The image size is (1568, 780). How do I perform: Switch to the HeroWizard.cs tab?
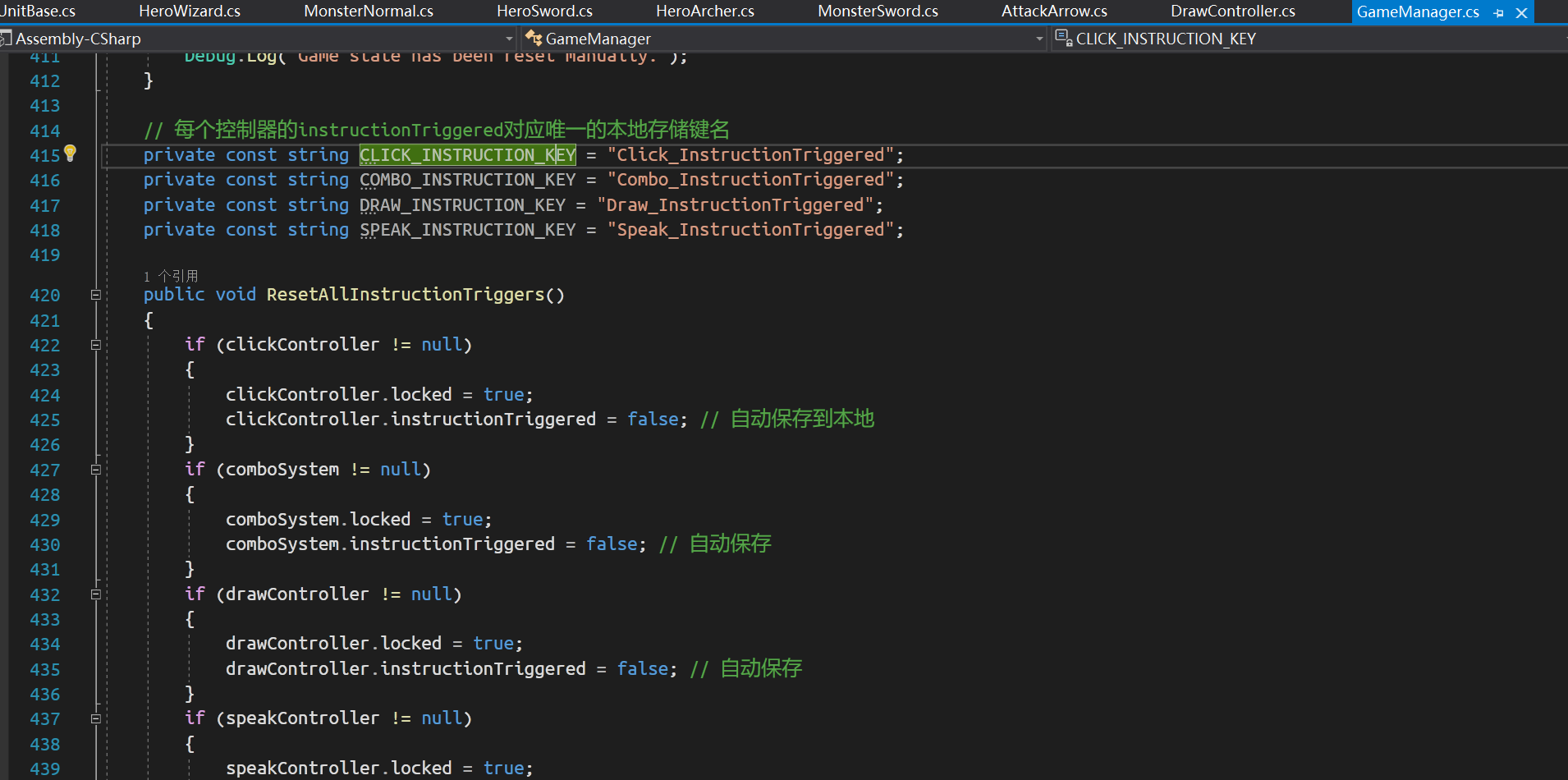(x=190, y=11)
